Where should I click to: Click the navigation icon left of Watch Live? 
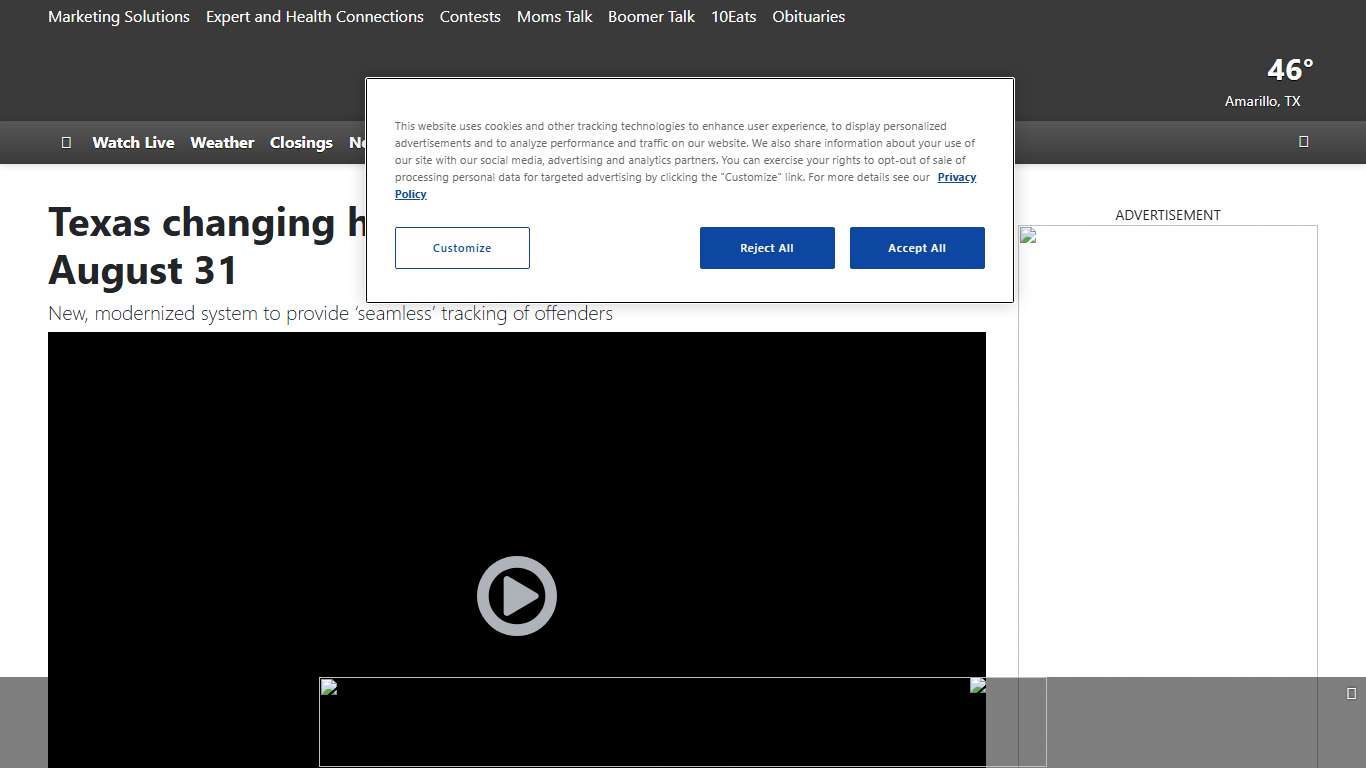pyautogui.click(x=66, y=142)
